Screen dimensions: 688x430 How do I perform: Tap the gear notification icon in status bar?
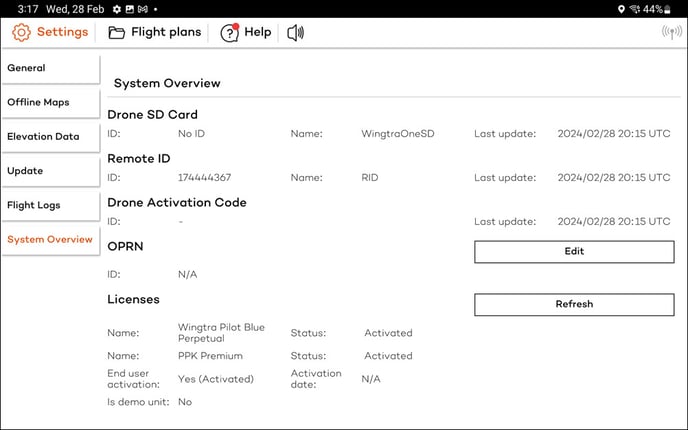click(x=117, y=9)
